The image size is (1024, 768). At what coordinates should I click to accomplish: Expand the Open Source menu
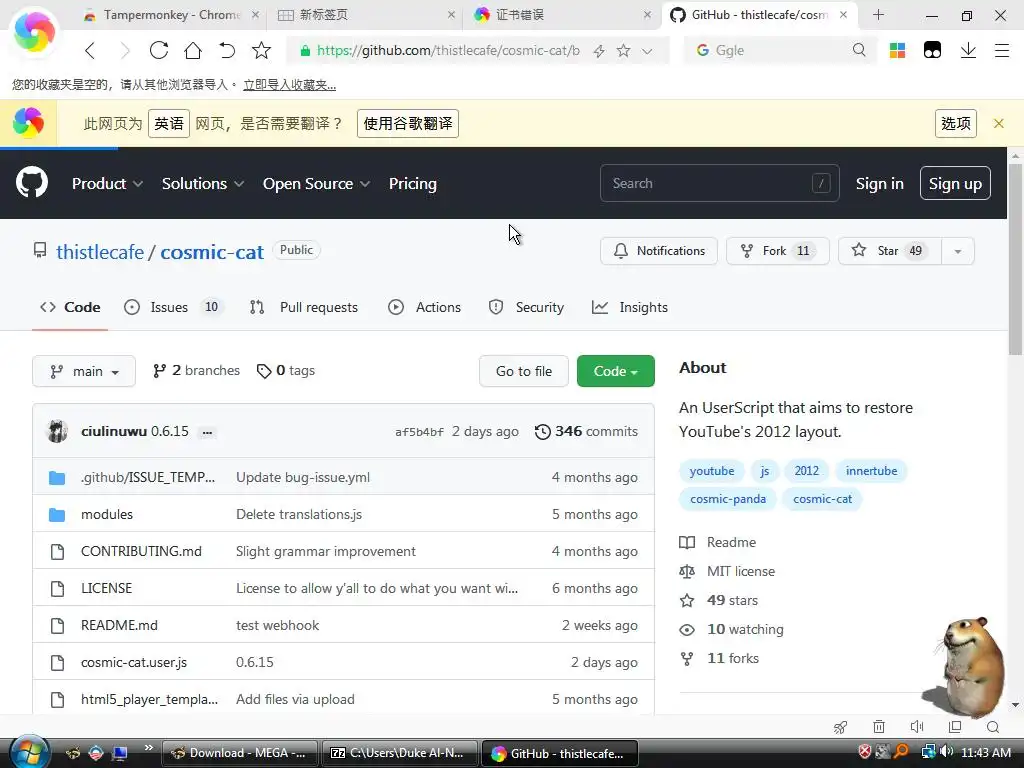click(316, 184)
